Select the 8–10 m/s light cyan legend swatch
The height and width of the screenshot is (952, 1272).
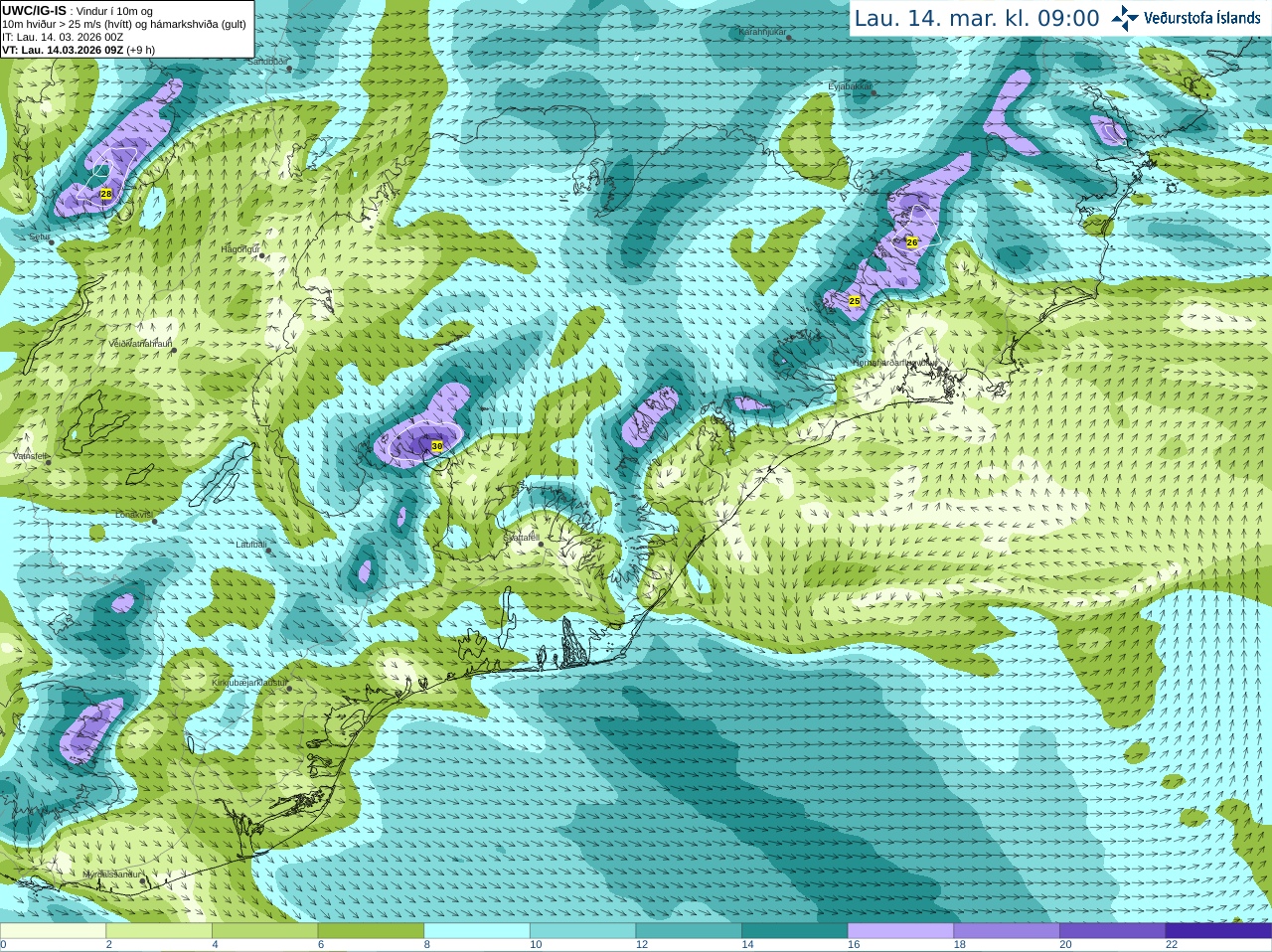coord(477,931)
